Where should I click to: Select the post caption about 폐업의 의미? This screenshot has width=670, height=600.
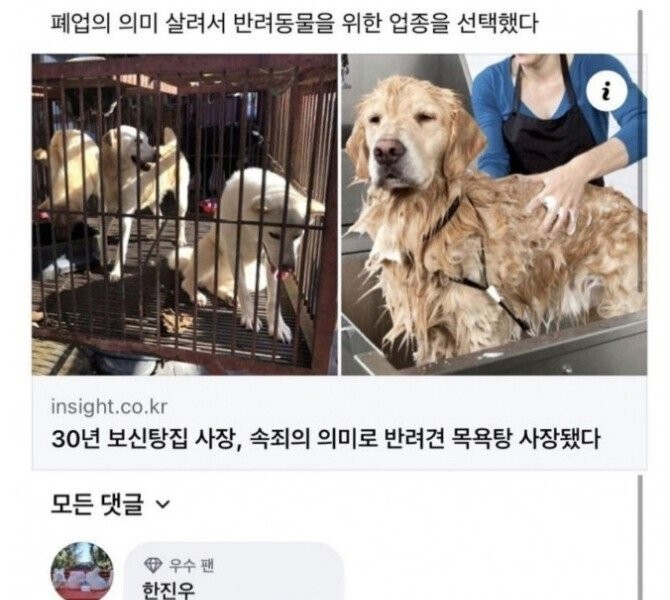coord(294,23)
